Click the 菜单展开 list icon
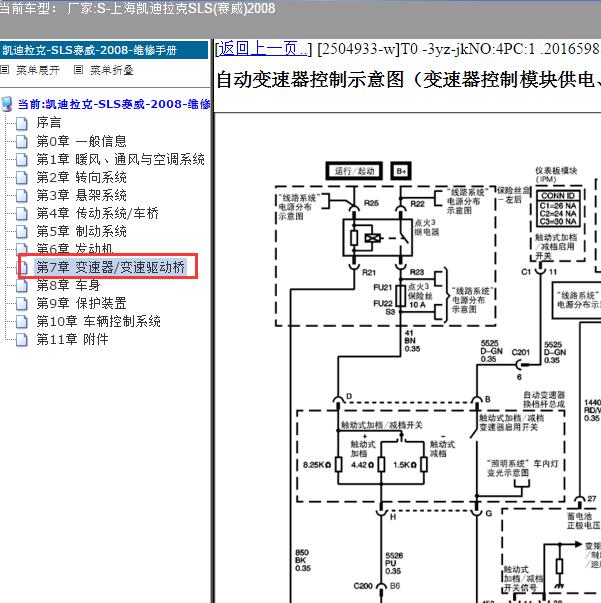Image resolution: width=601 pixels, height=603 pixels. (x=5, y=70)
